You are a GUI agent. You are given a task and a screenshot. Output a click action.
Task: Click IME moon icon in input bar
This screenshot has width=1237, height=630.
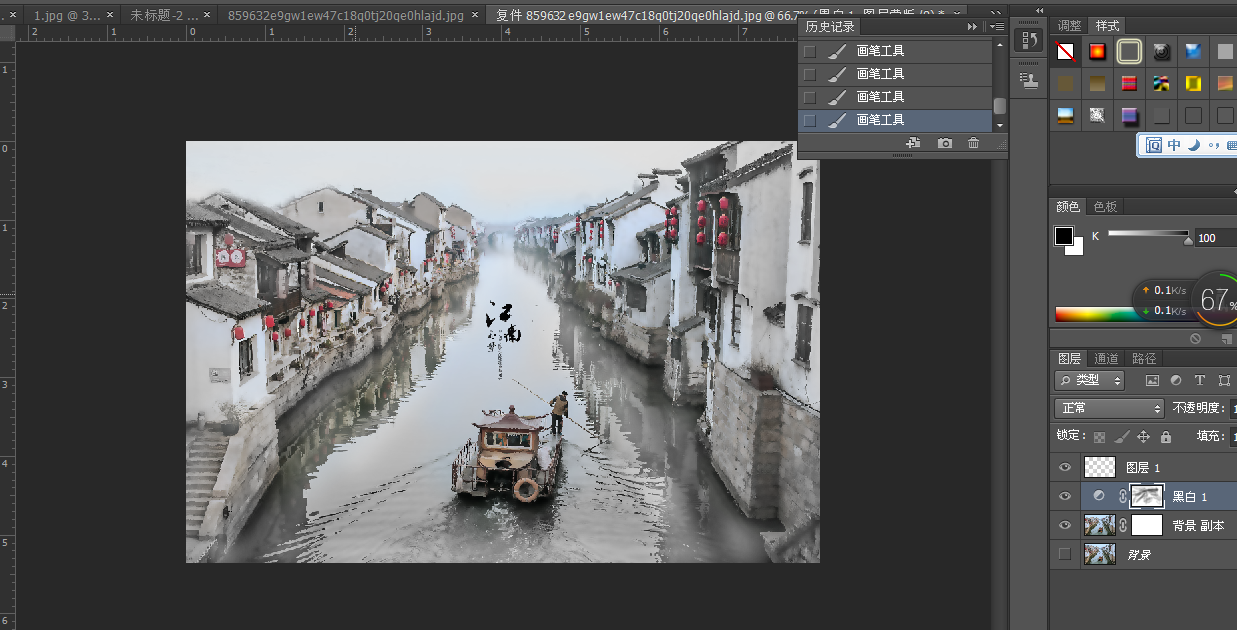(1193, 146)
